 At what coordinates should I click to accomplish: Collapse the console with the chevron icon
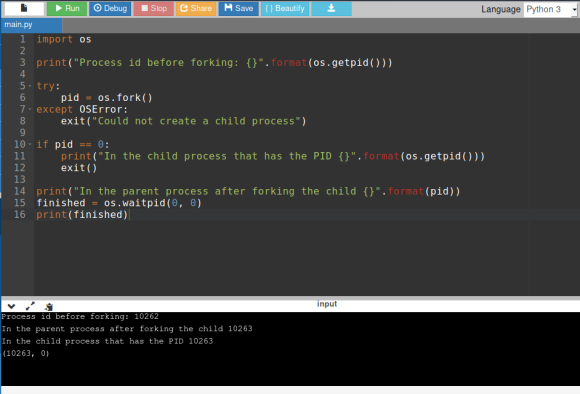pos(11,306)
